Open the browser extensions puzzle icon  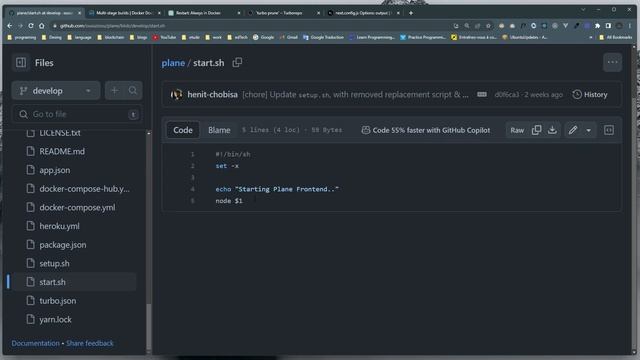598,26
